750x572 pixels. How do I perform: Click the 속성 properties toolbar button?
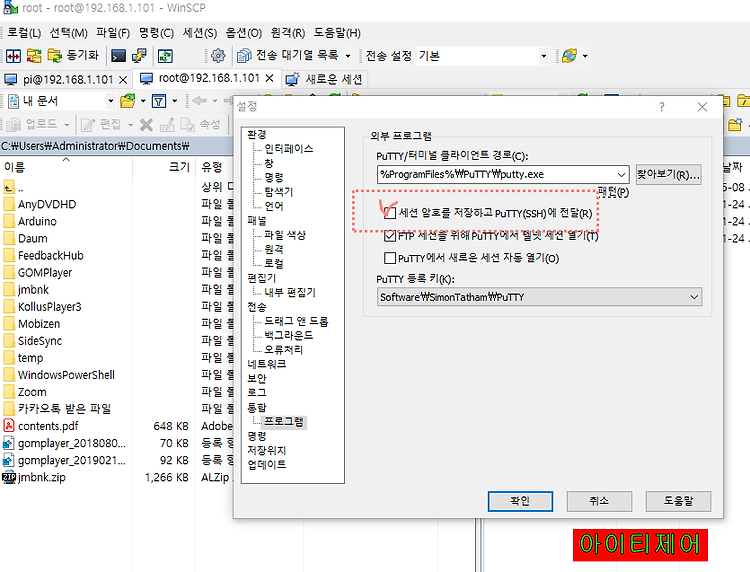pos(200,124)
